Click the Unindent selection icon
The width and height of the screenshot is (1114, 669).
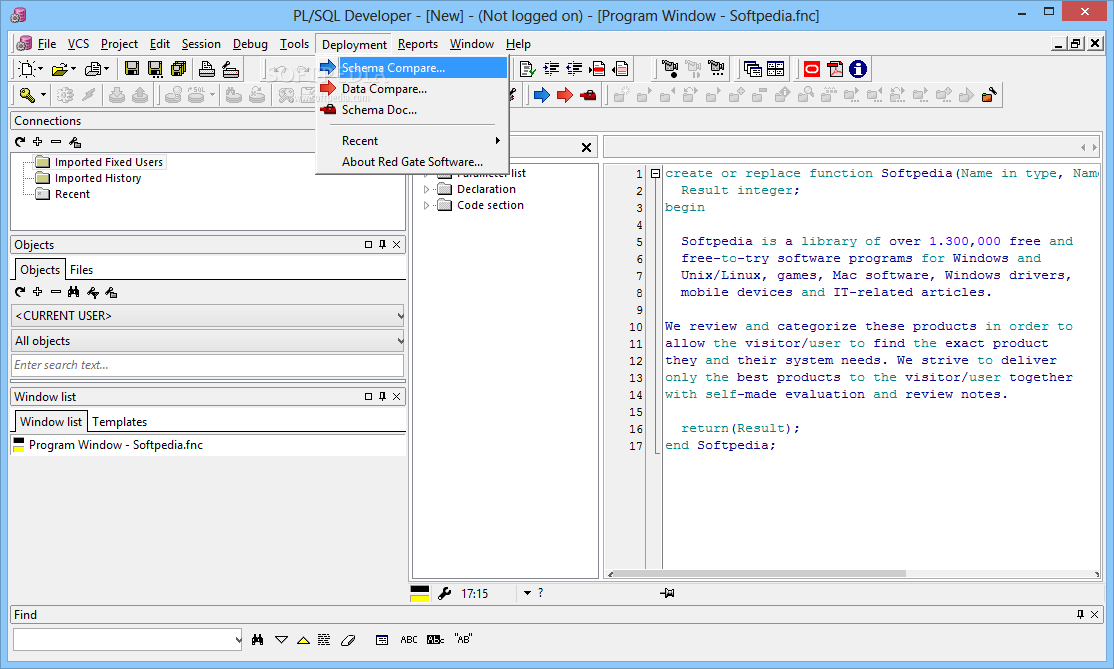574,69
